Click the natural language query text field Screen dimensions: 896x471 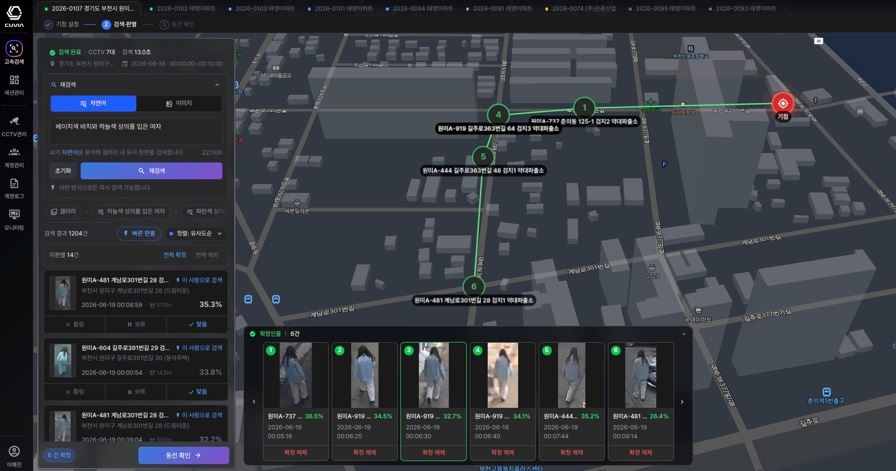click(x=136, y=132)
